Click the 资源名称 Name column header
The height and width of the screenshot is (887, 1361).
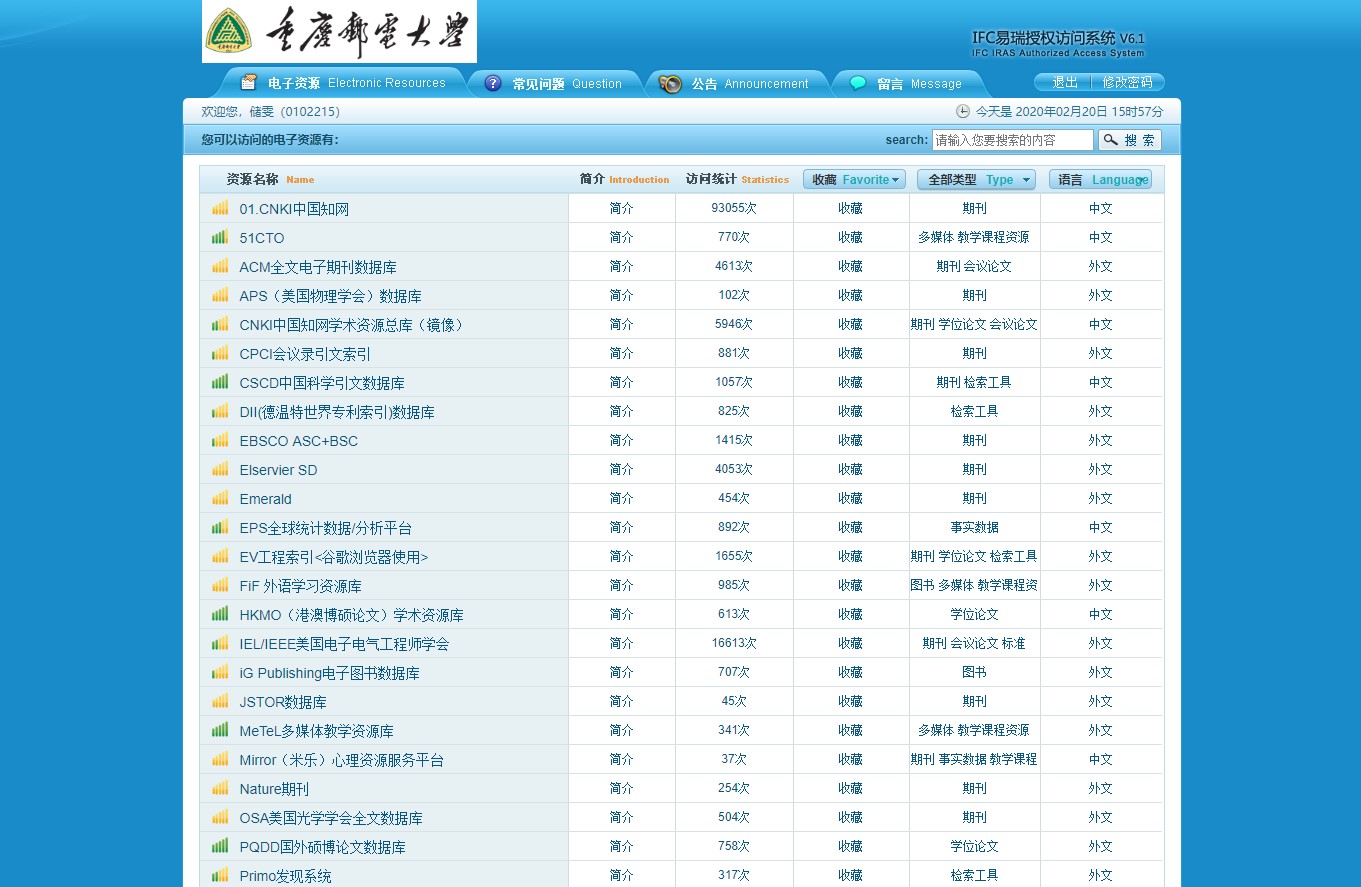pos(270,180)
